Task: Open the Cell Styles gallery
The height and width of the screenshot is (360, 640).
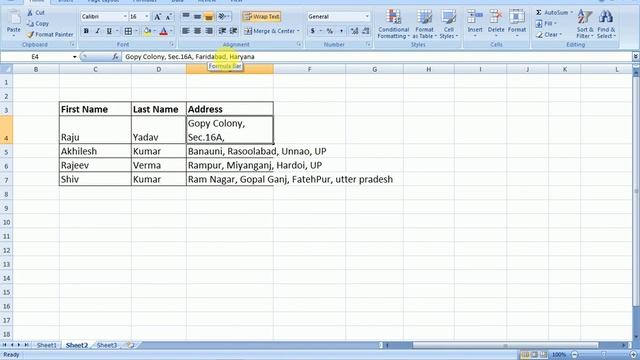Action: pyautogui.click(x=449, y=24)
